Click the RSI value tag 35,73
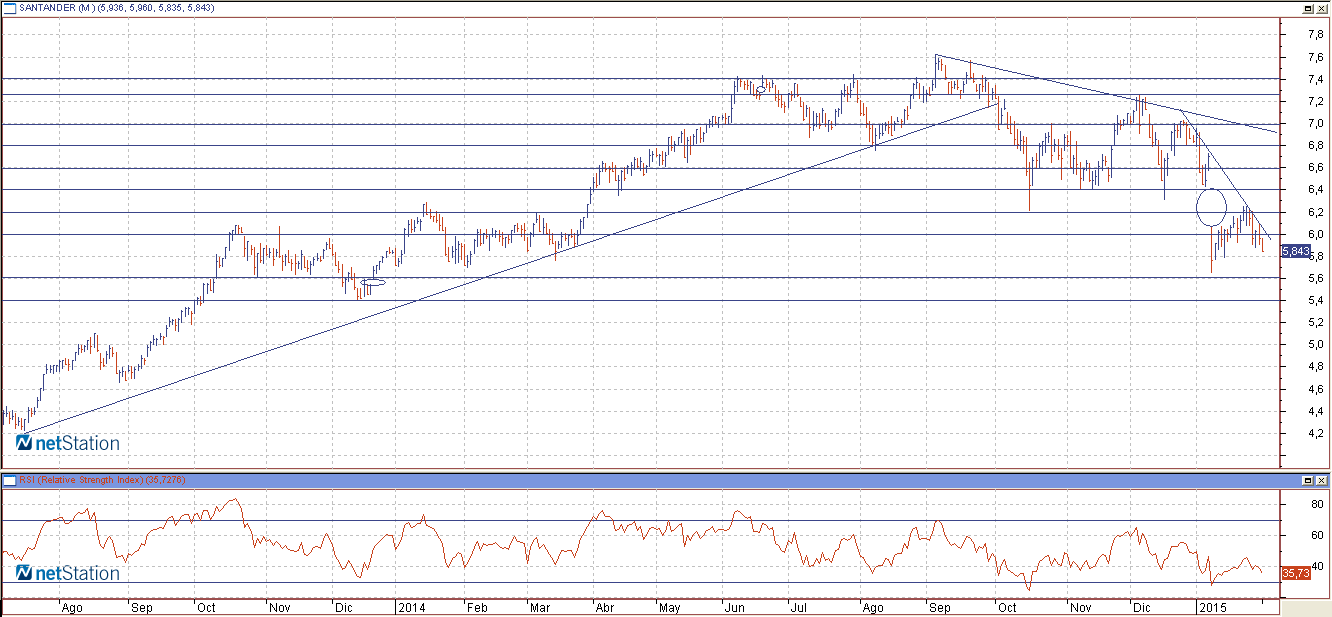 (1295, 573)
